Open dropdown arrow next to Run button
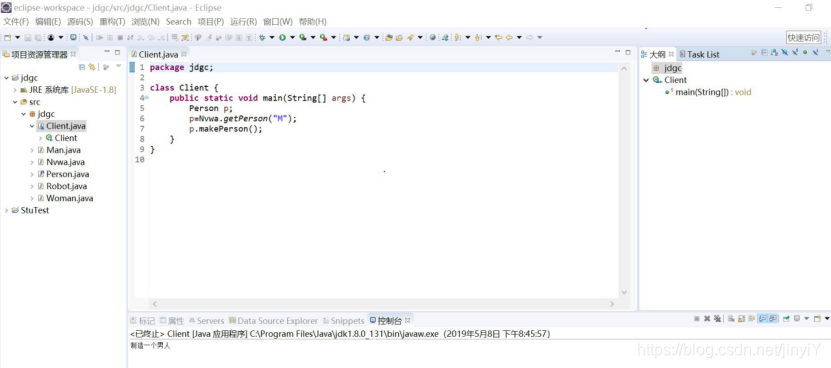 click(x=292, y=38)
